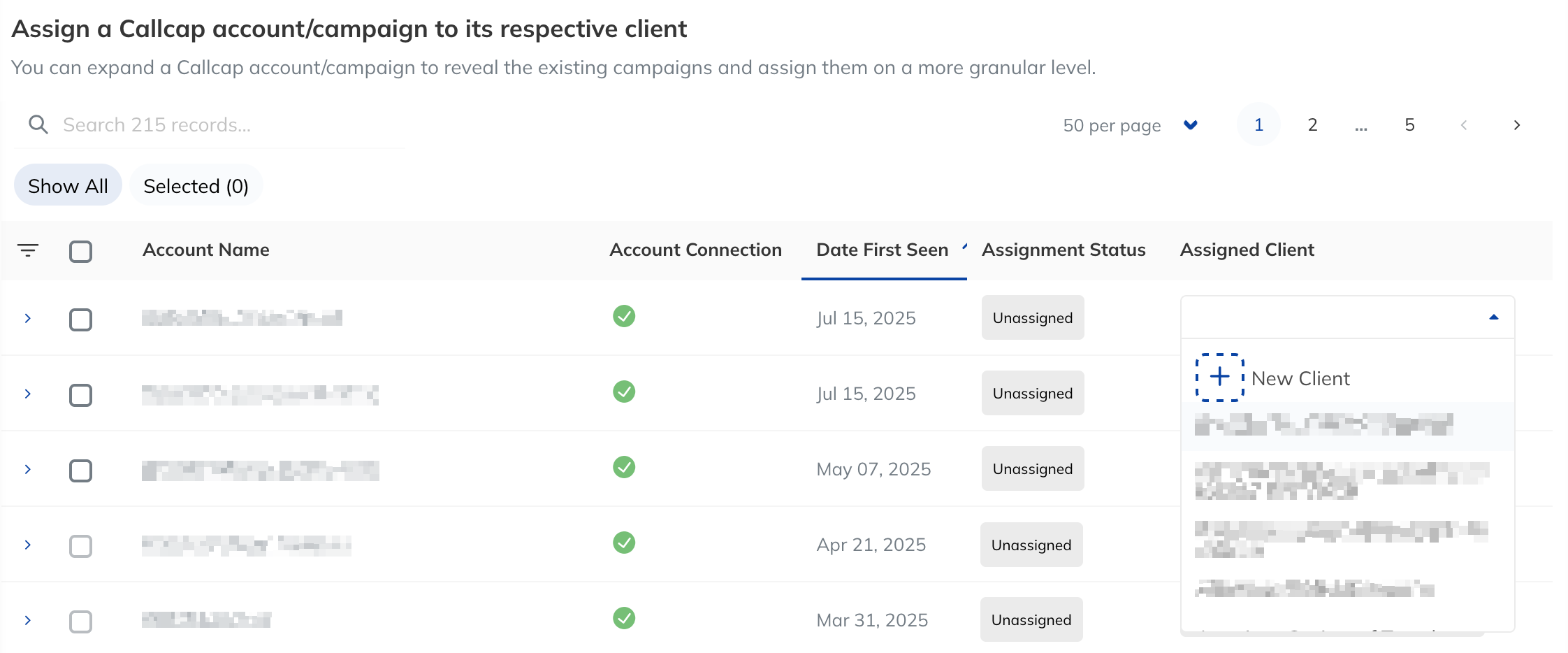This screenshot has width=1568, height=653.
Task: Click Unassigned badge in Apr 21 row
Action: pyautogui.click(x=1031, y=545)
